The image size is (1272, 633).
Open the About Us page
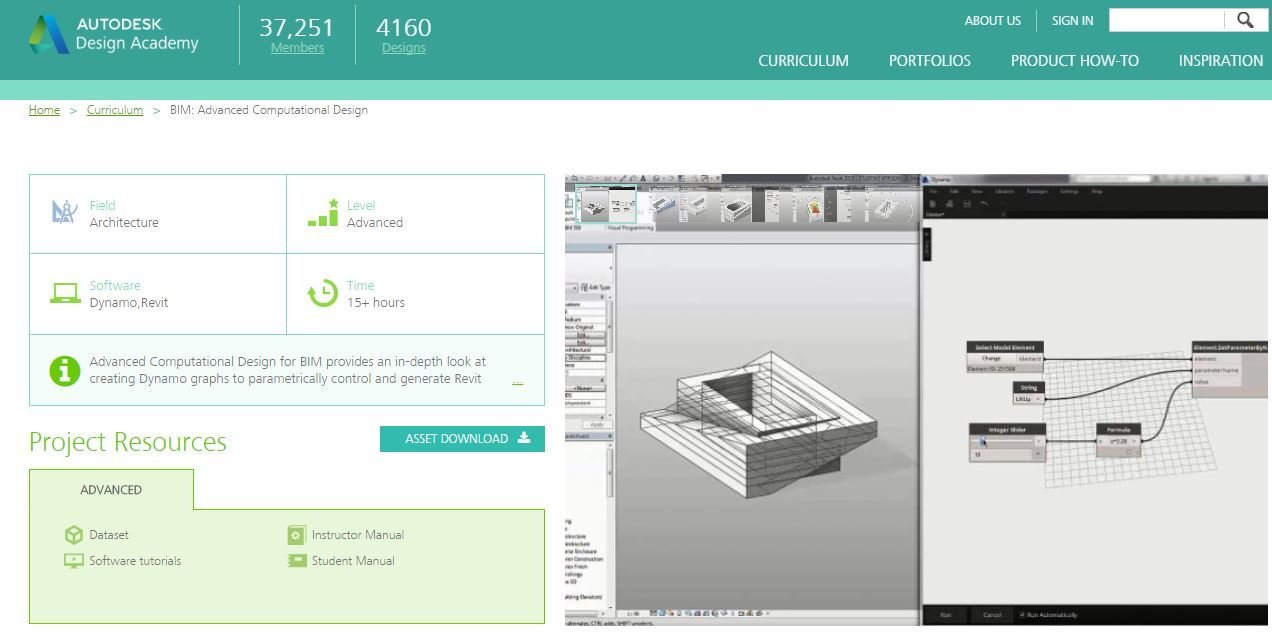992,21
